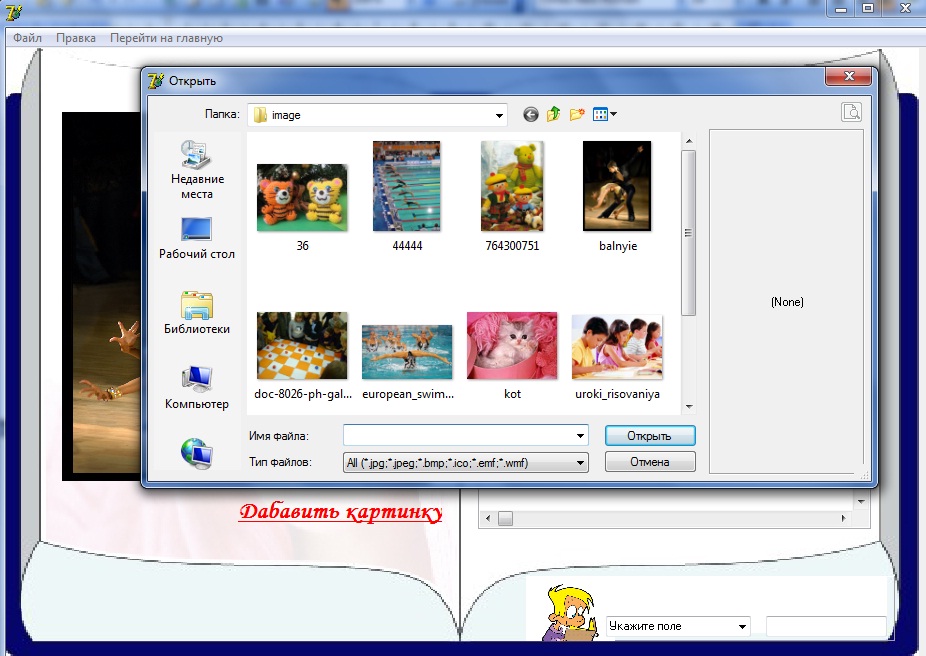The width and height of the screenshot is (926, 656).
Task: Click the Открыть button
Action: point(650,436)
